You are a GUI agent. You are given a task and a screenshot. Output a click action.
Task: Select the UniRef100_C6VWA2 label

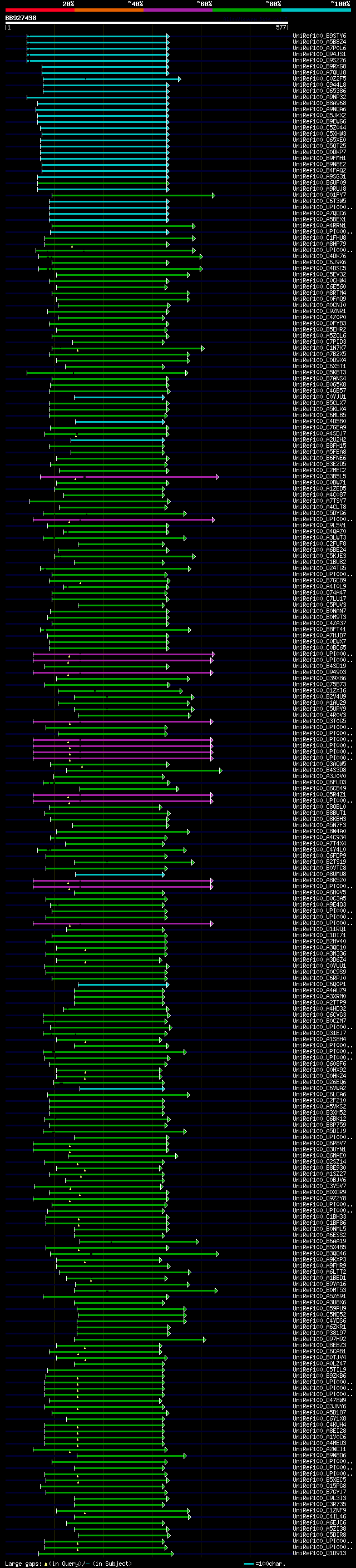click(x=319, y=1089)
